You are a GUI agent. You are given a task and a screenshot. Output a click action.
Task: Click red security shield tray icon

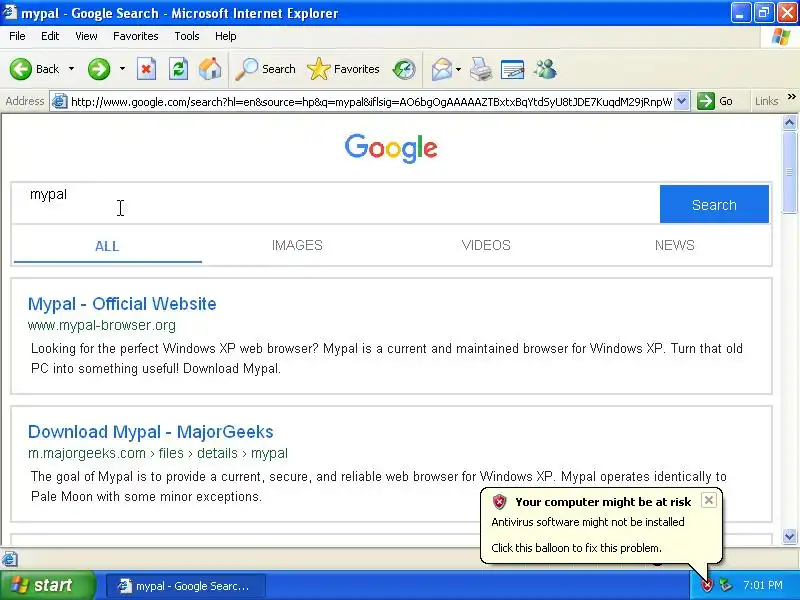coord(707,585)
